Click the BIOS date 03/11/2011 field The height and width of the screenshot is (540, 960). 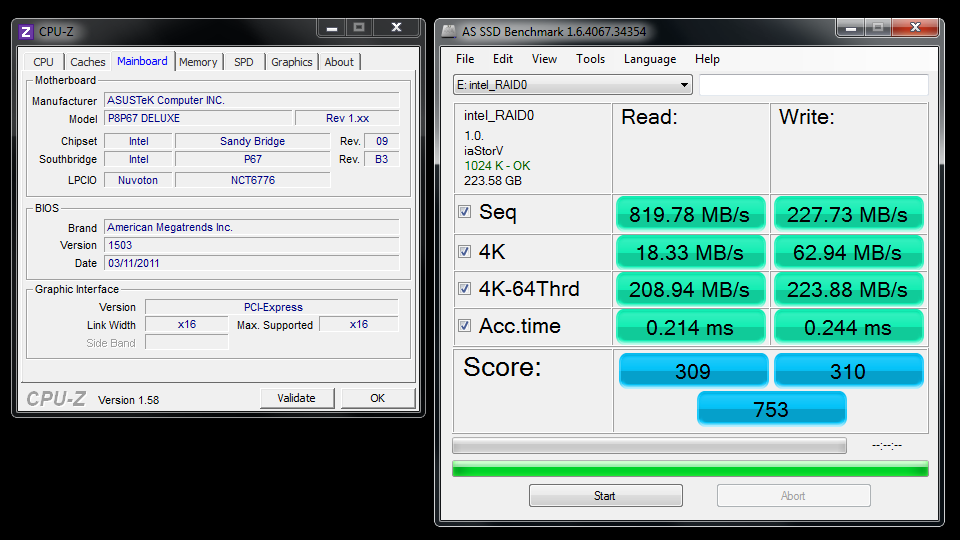[252, 263]
